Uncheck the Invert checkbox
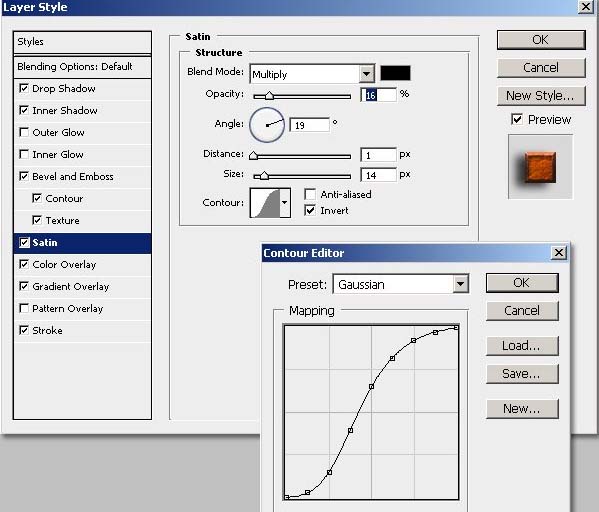The width and height of the screenshot is (599, 512). tap(310, 210)
